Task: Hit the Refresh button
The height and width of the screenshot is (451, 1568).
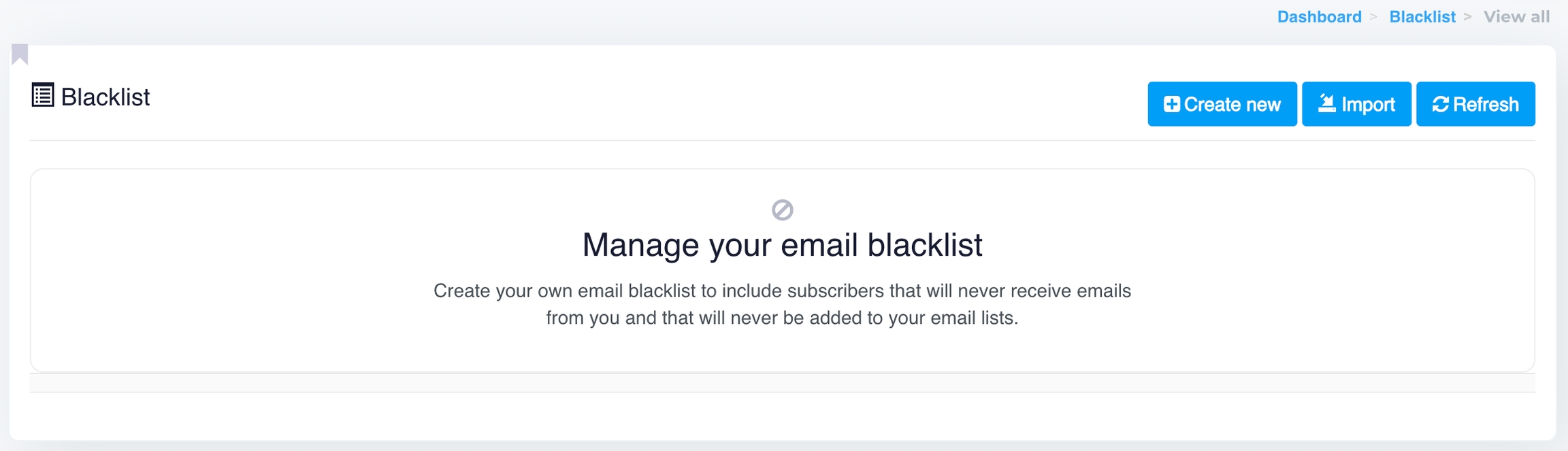Action: (1475, 104)
